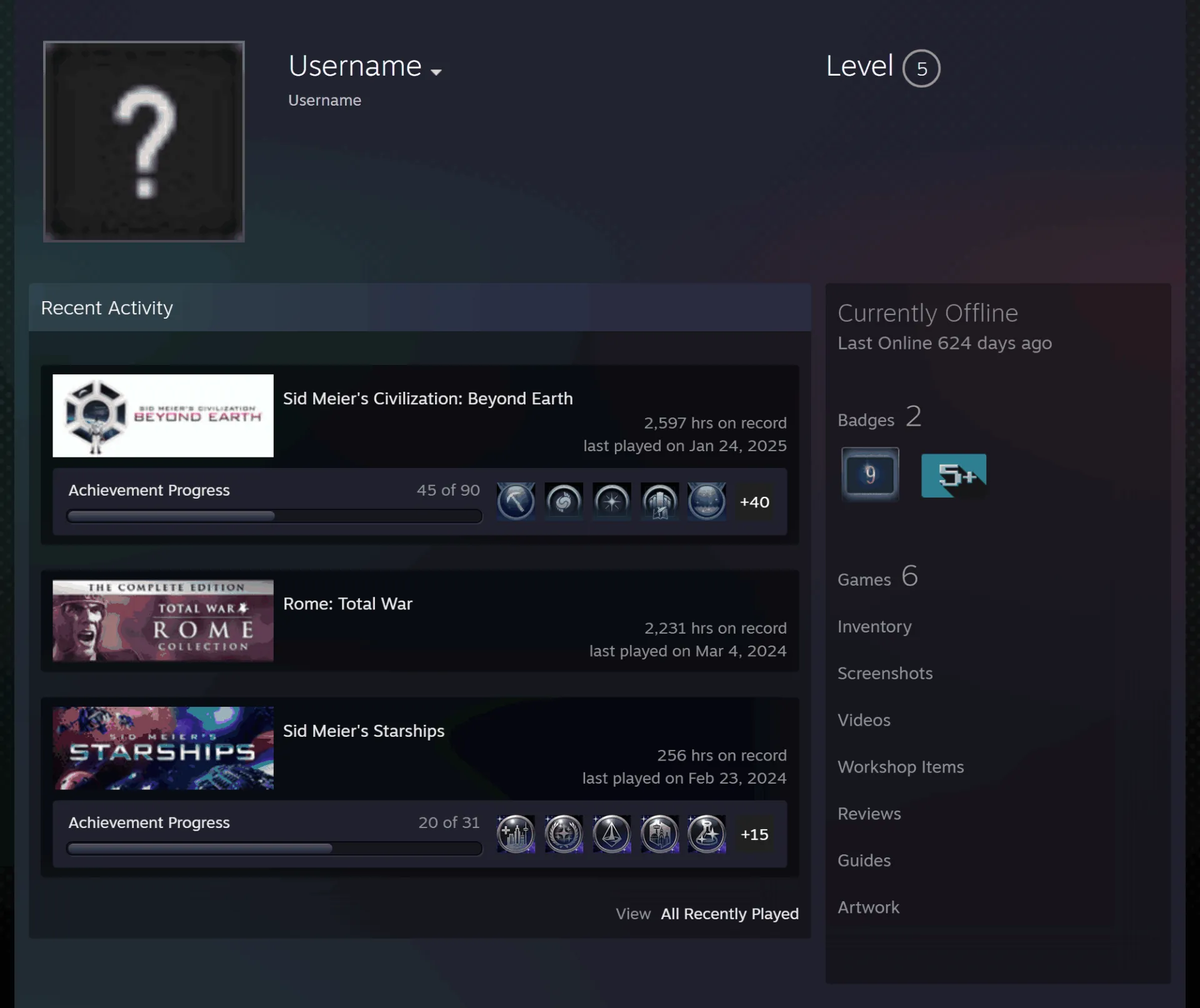Open the Screenshots page

click(885, 673)
